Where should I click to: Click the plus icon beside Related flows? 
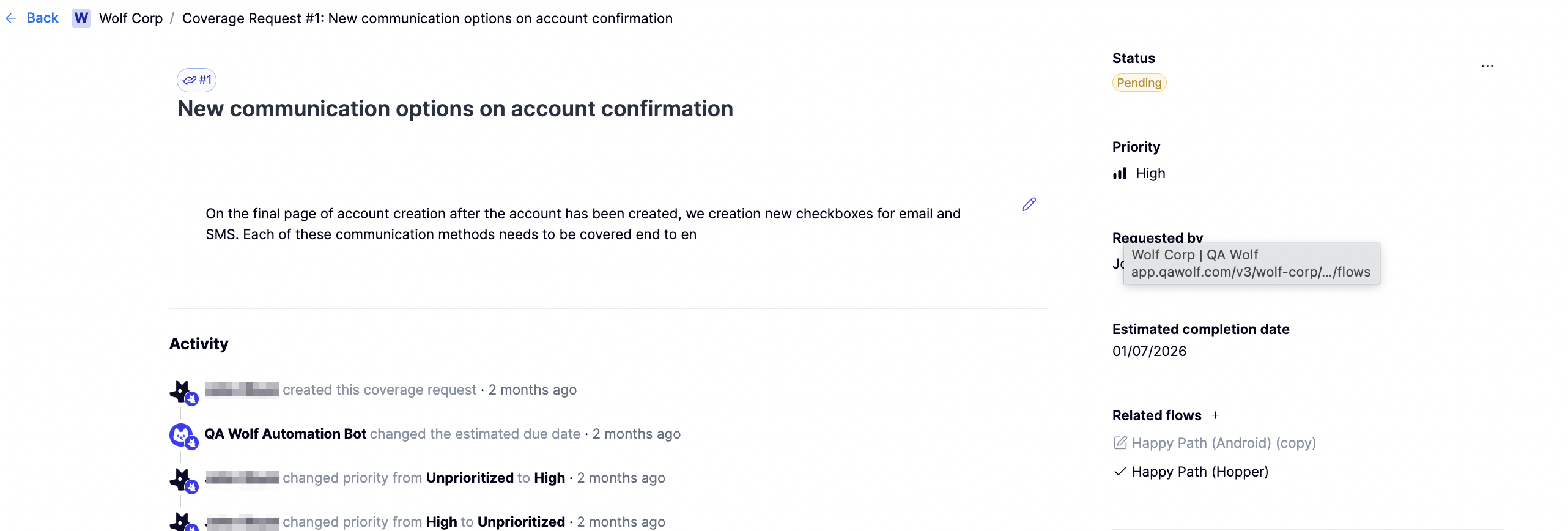pyautogui.click(x=1216, y=415)
